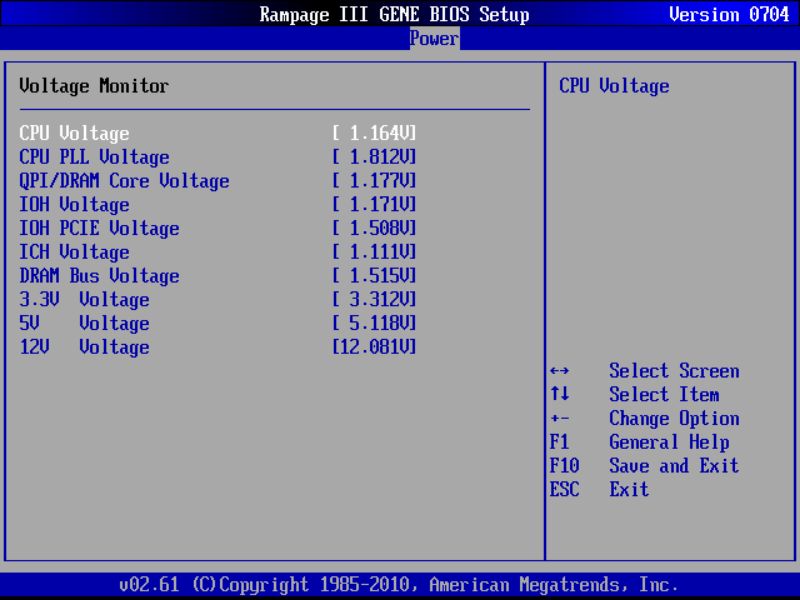This screenshot has width=800, height=600.
Task: Click the General Help hint
Action: (669, 442)
